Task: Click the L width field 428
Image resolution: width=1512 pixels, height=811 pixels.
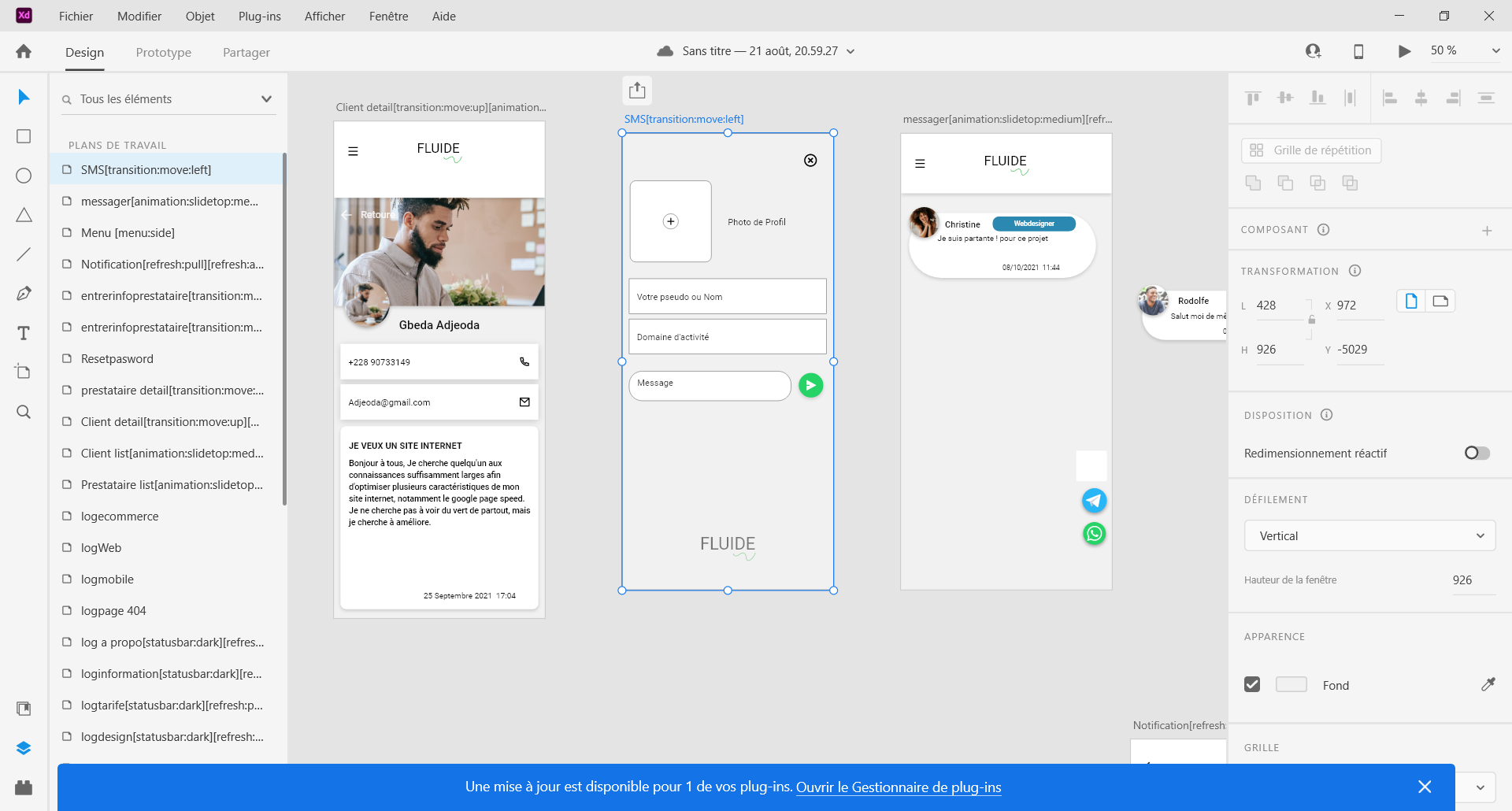Action: point(1279,306)
